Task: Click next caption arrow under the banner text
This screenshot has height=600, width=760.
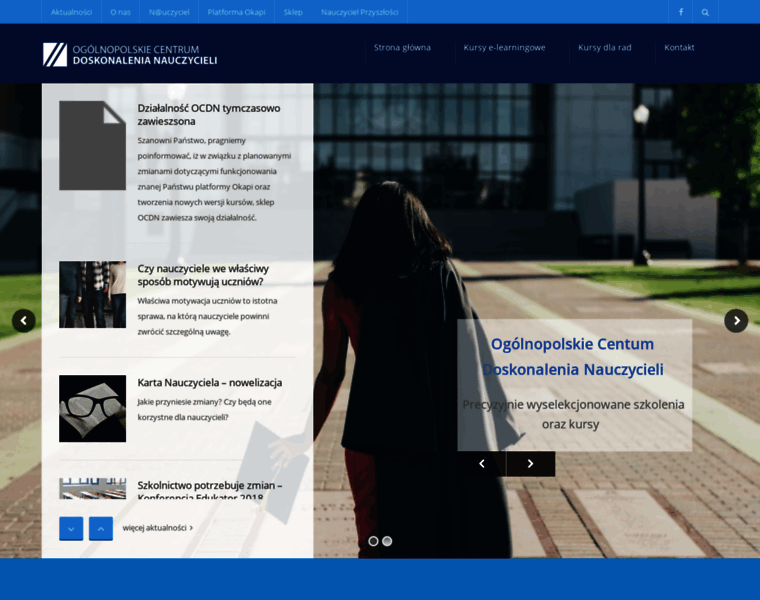Action: 530,464
